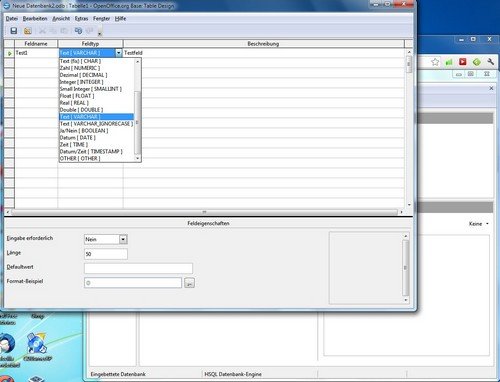This screenshot has height=382, width=500.
Task: Open the wrench settings menu in browser
Action: [x=490, y=62]
